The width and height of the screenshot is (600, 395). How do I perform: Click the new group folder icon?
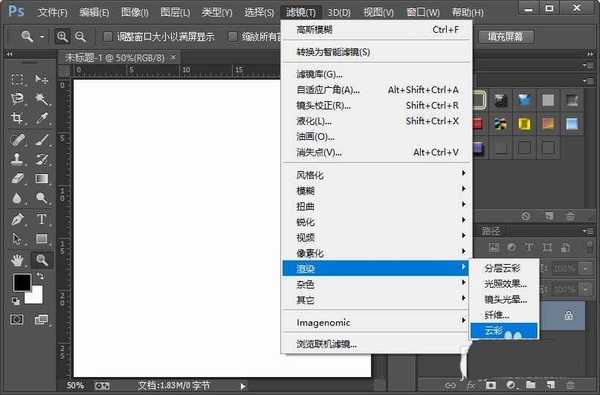[530, 385]
